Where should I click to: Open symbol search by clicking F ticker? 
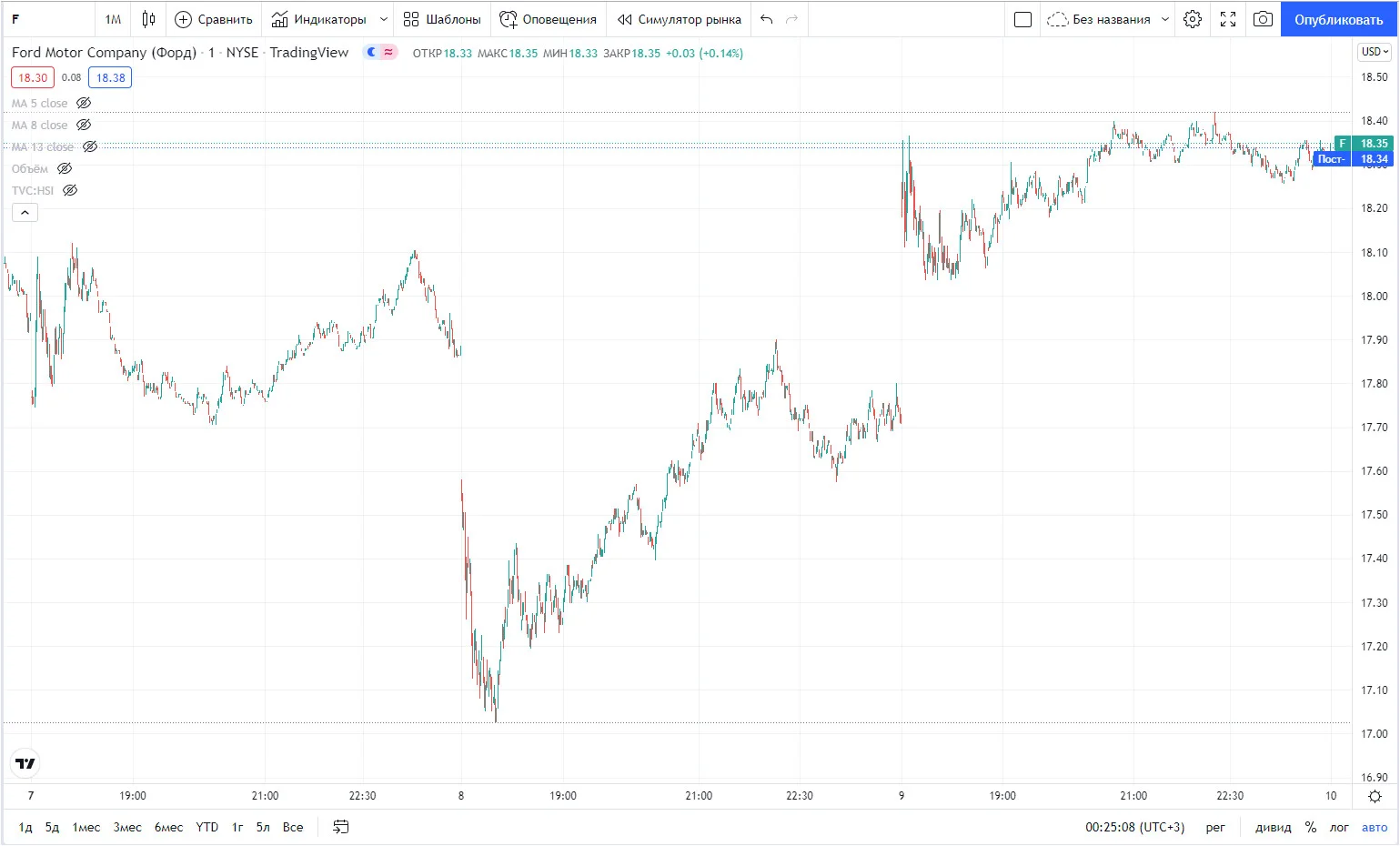[x=15, y=19]
